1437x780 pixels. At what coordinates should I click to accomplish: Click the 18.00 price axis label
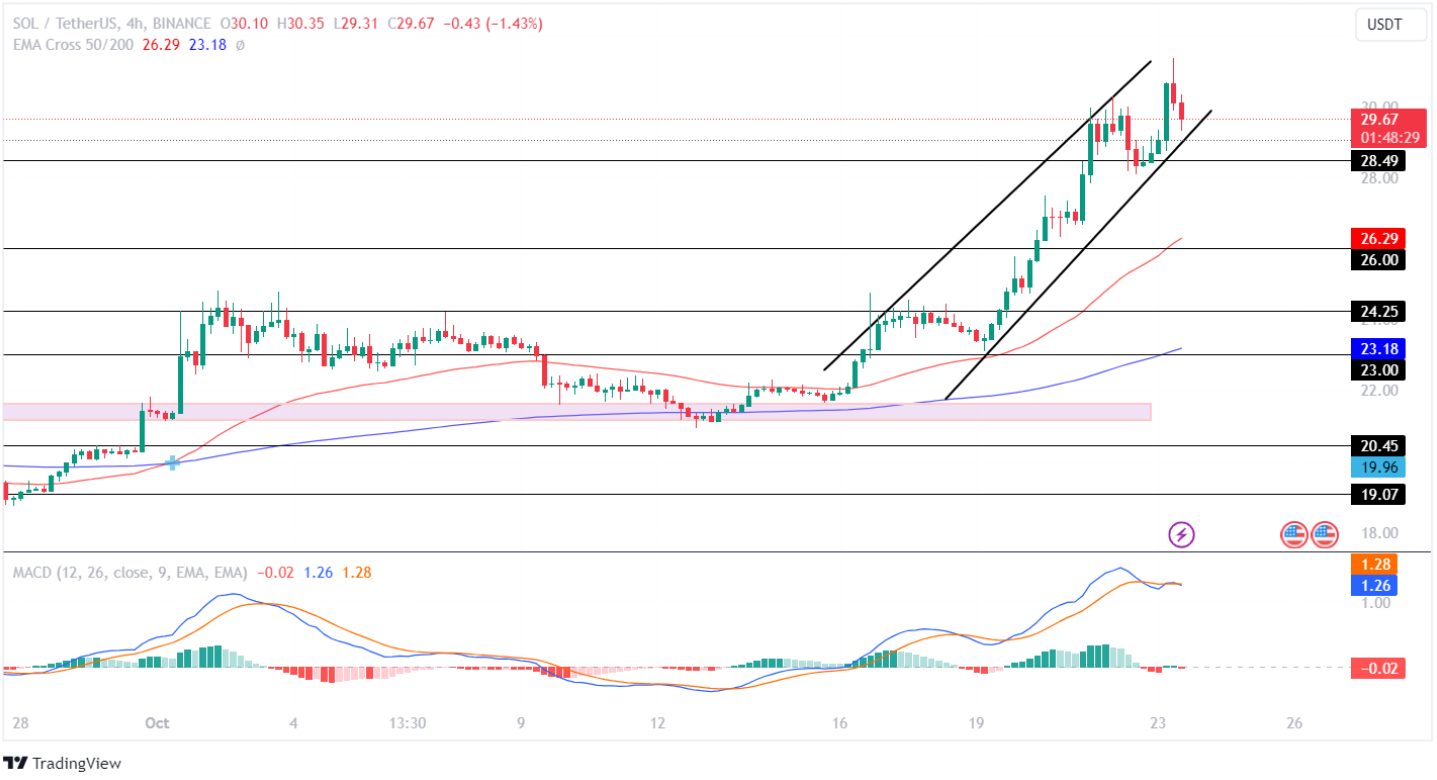pyautogui.click(x=1380, y=533)
